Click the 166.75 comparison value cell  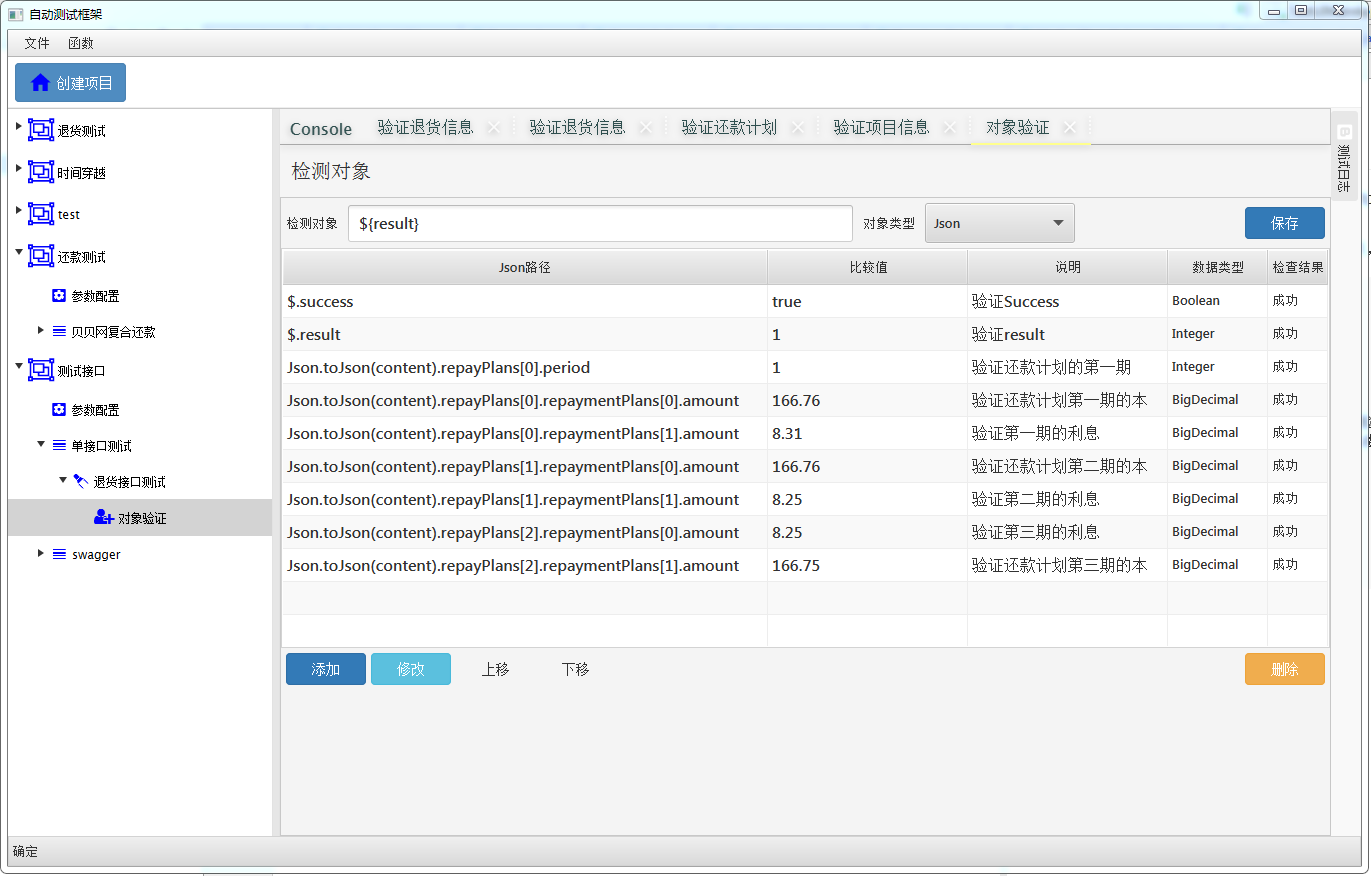point(867,565)
